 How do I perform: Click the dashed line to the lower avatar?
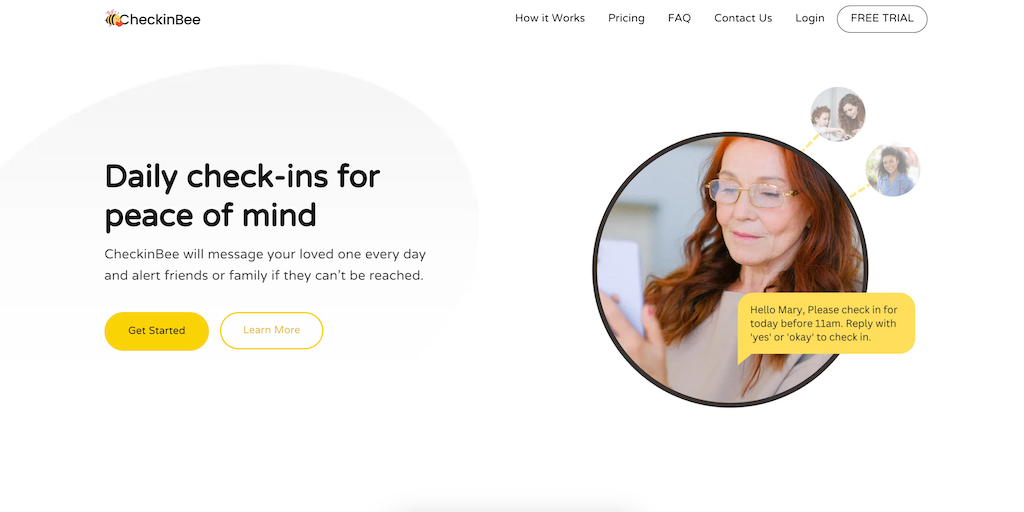pos(860,190)
